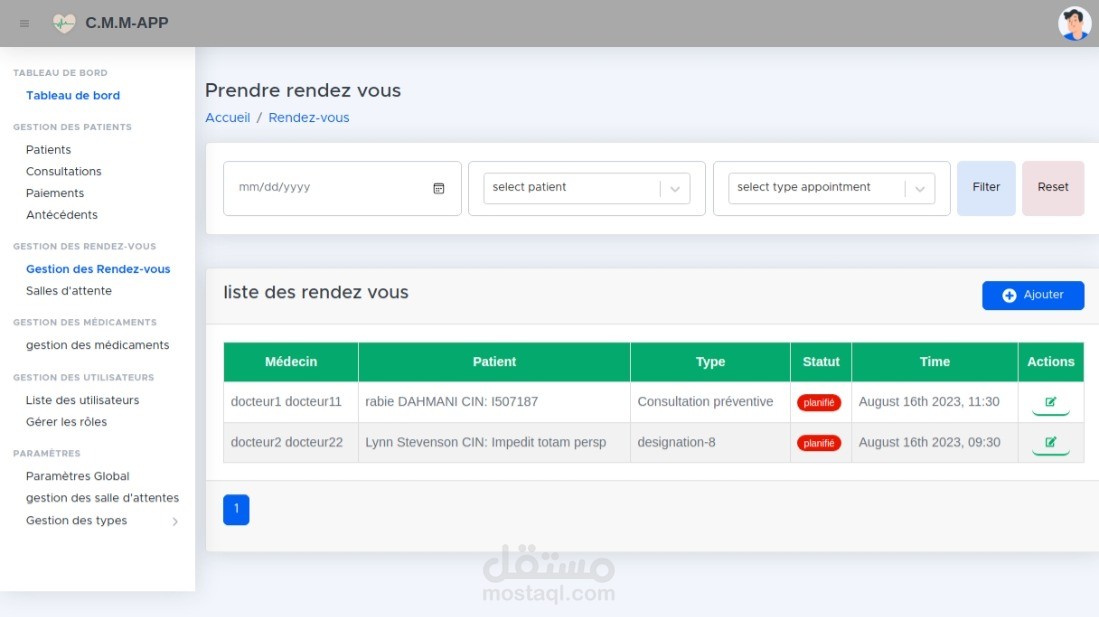Open Paramètres Global sidebar item

78,476
